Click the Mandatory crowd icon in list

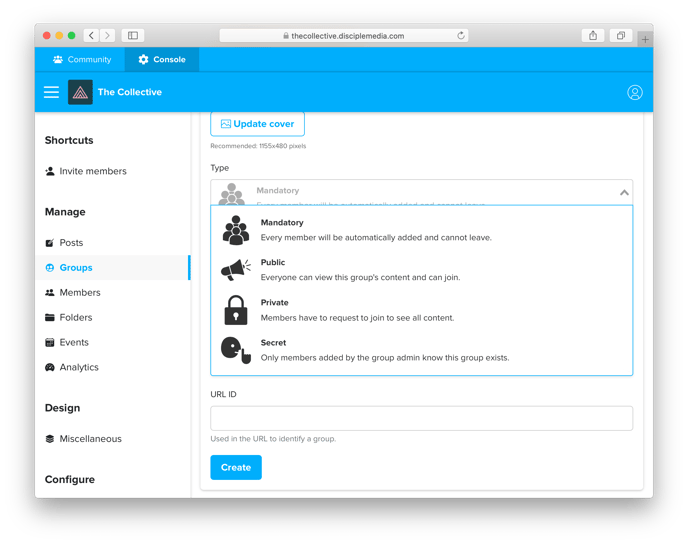(236, 230)
